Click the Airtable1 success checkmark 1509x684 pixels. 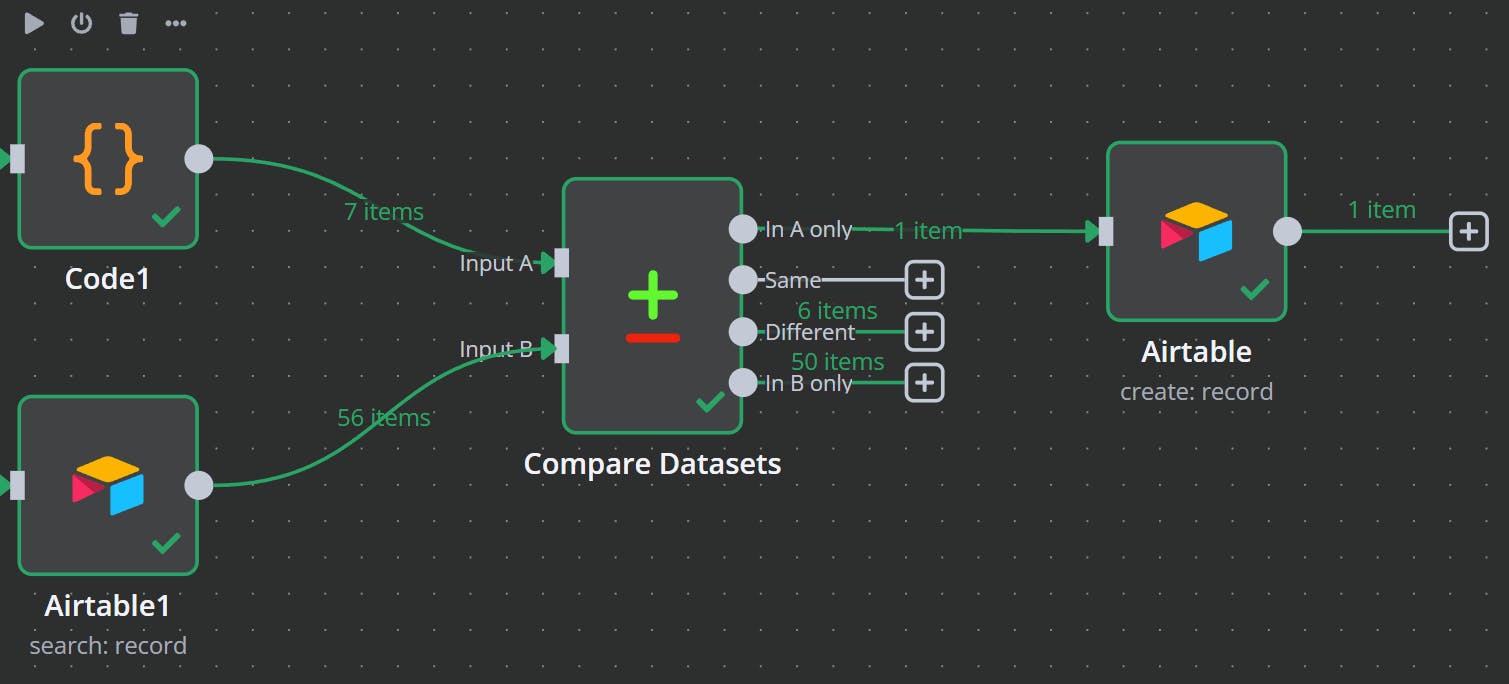166,543
